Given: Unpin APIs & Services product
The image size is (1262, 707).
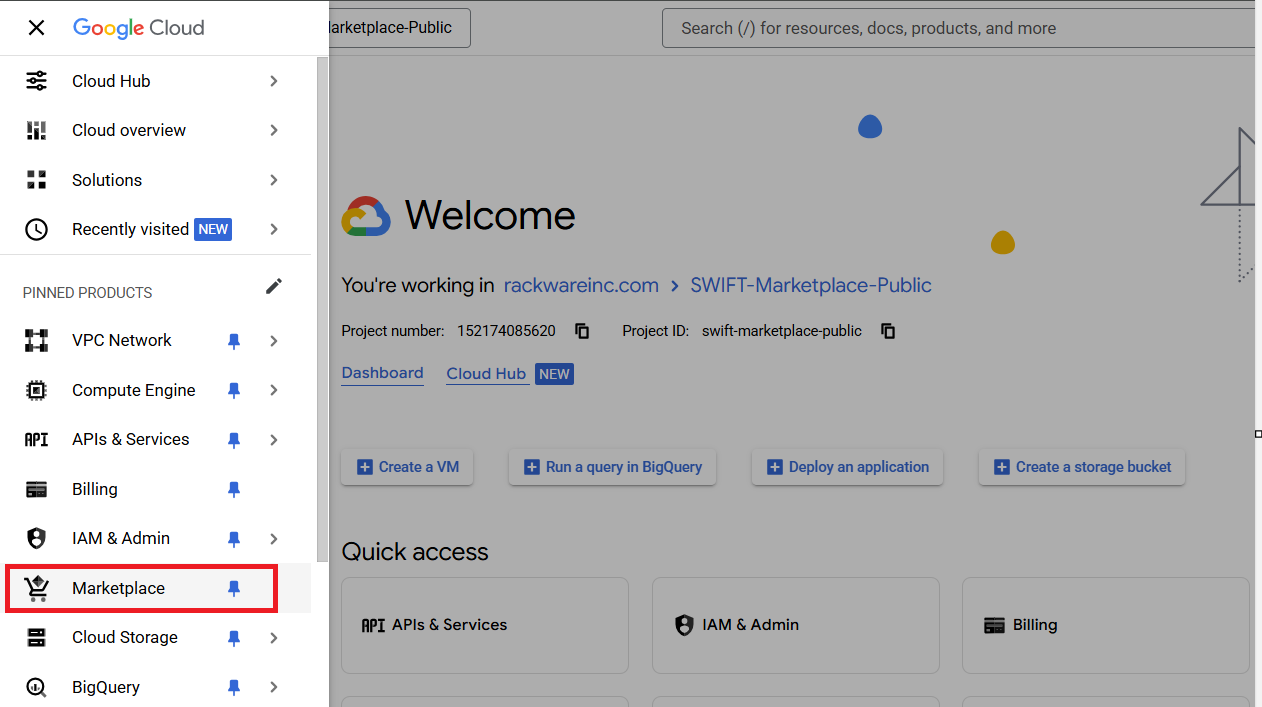Looking at the screenshot, I should click(x=234, y=440).
